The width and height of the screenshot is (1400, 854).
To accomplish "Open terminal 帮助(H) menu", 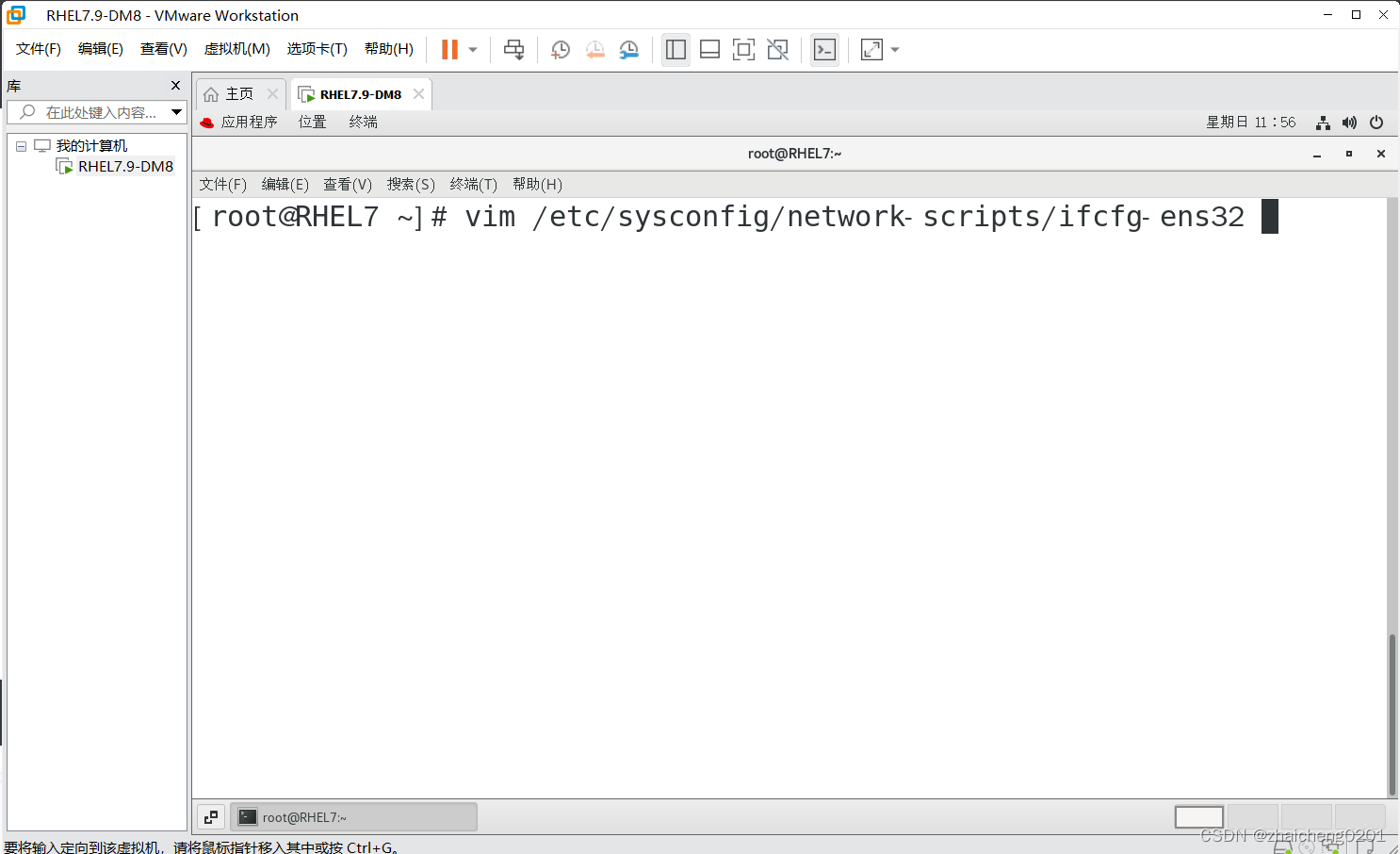I will pyautogui.click(x=537, y=185).
